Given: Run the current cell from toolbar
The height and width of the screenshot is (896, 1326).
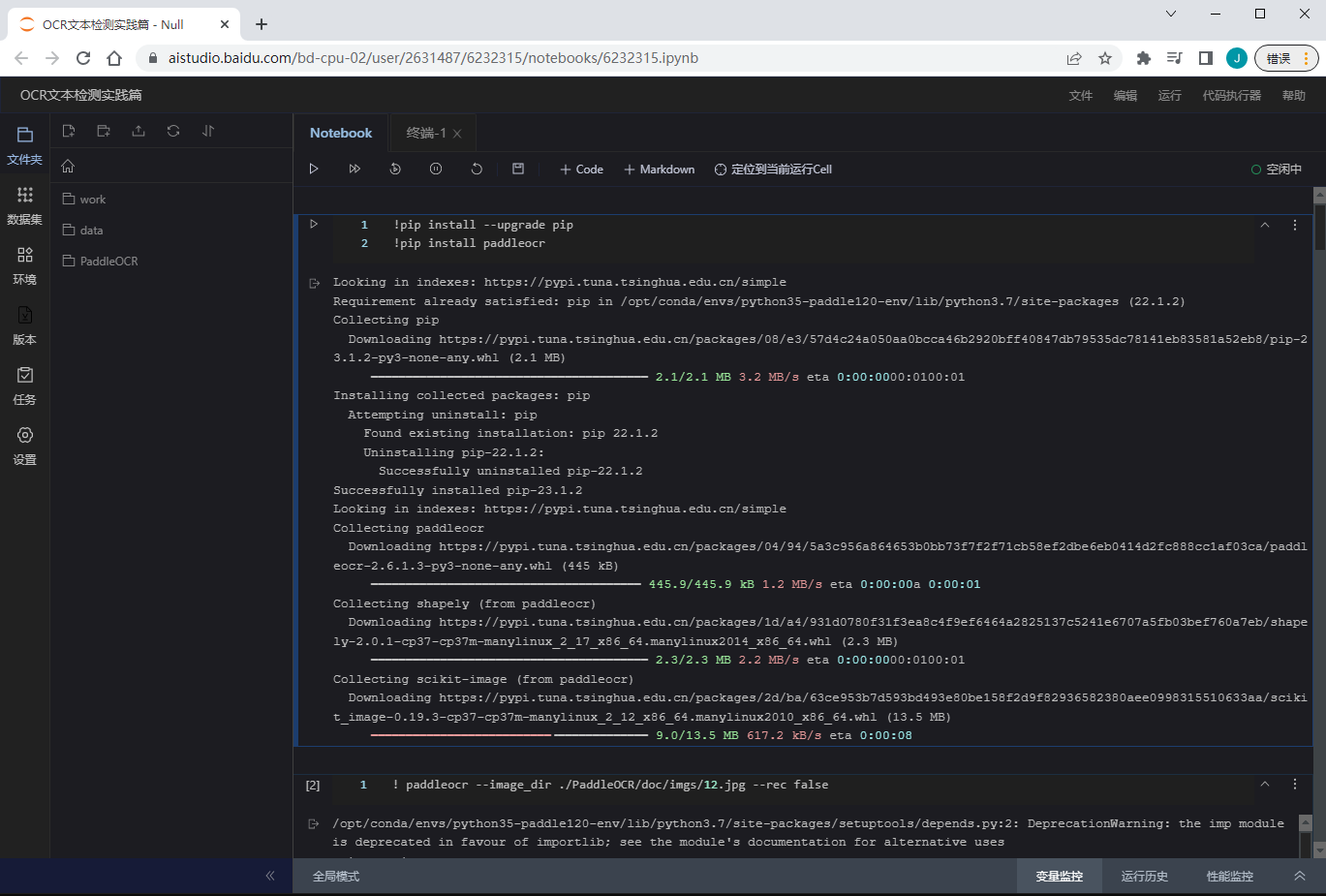Looking at the screenshot, I should pos(314,169).
